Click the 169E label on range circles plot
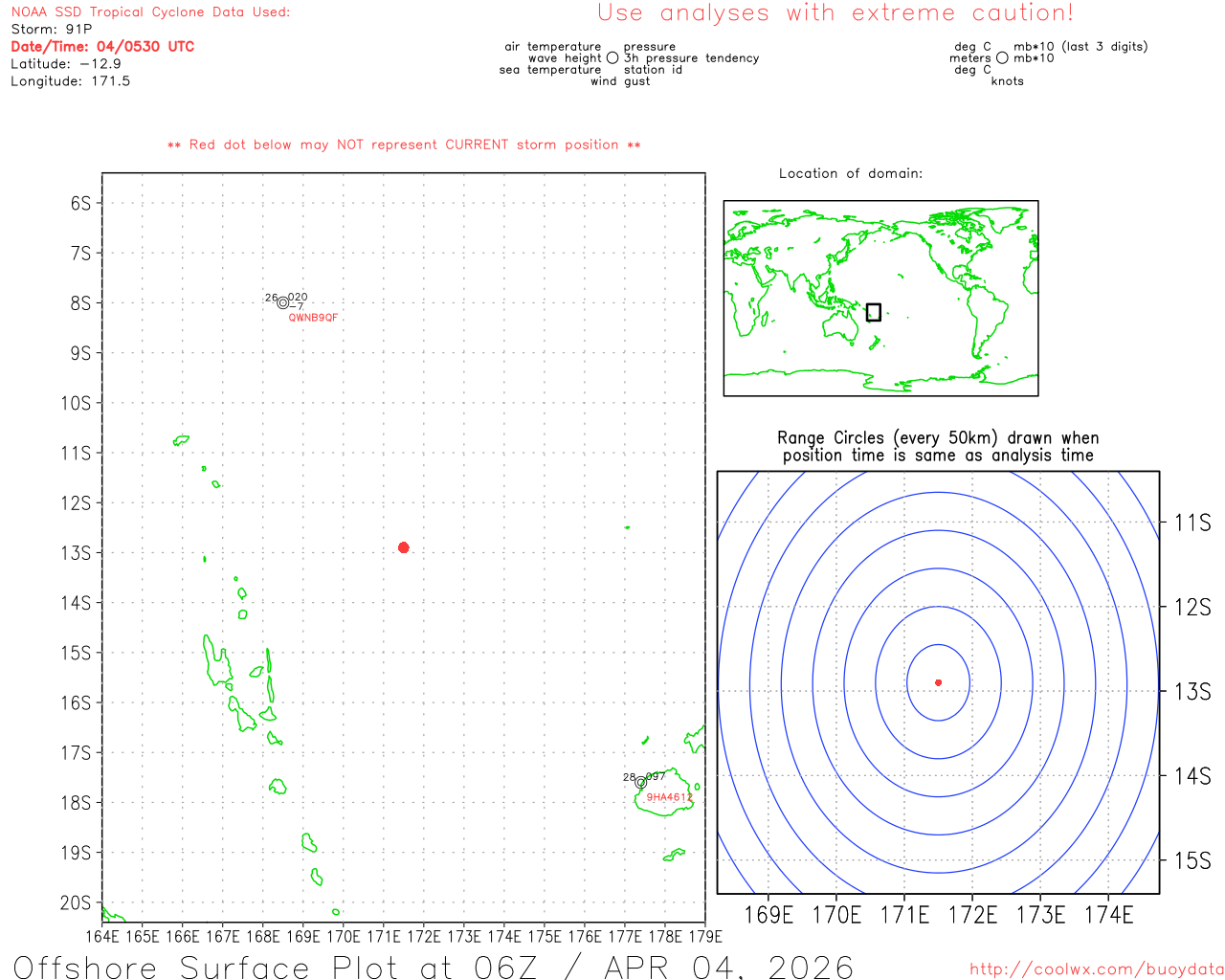Image resolution: width=1225 pixels, height=980 pixels. 768,916
